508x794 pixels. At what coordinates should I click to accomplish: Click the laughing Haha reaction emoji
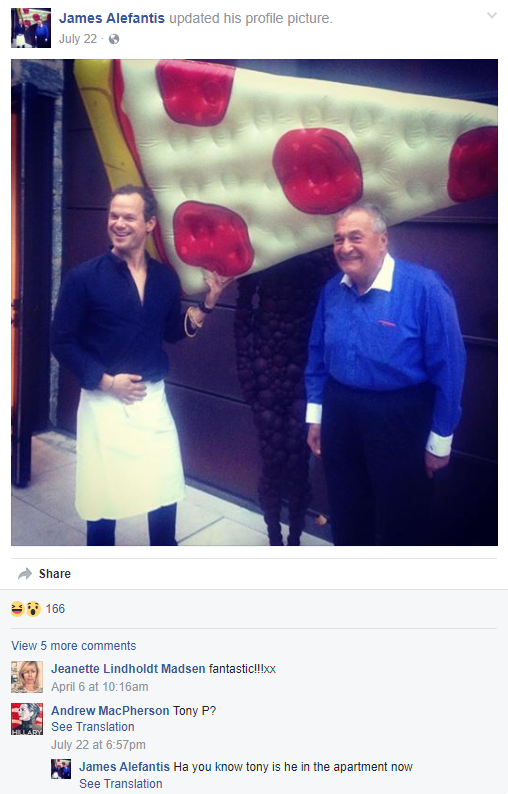pyautogui.click(x=18, y=609)
